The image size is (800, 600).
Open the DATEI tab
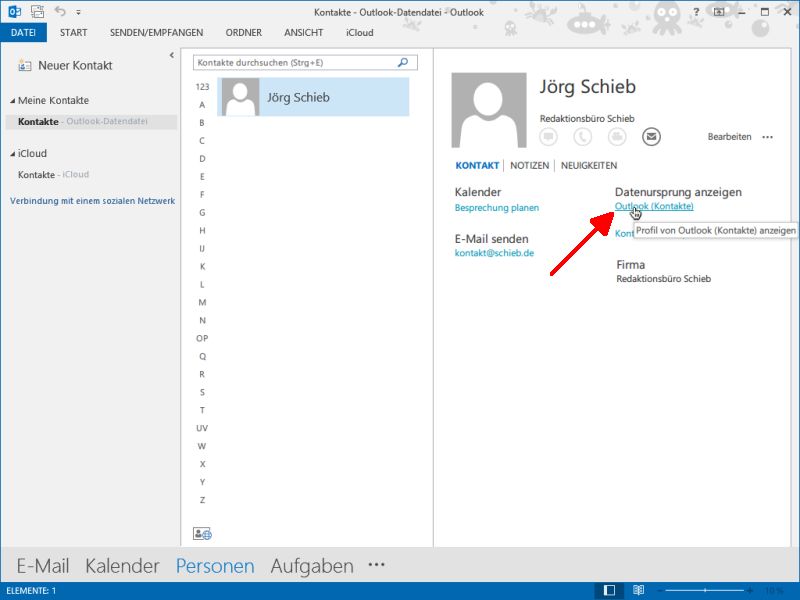(x=23, y=33)
